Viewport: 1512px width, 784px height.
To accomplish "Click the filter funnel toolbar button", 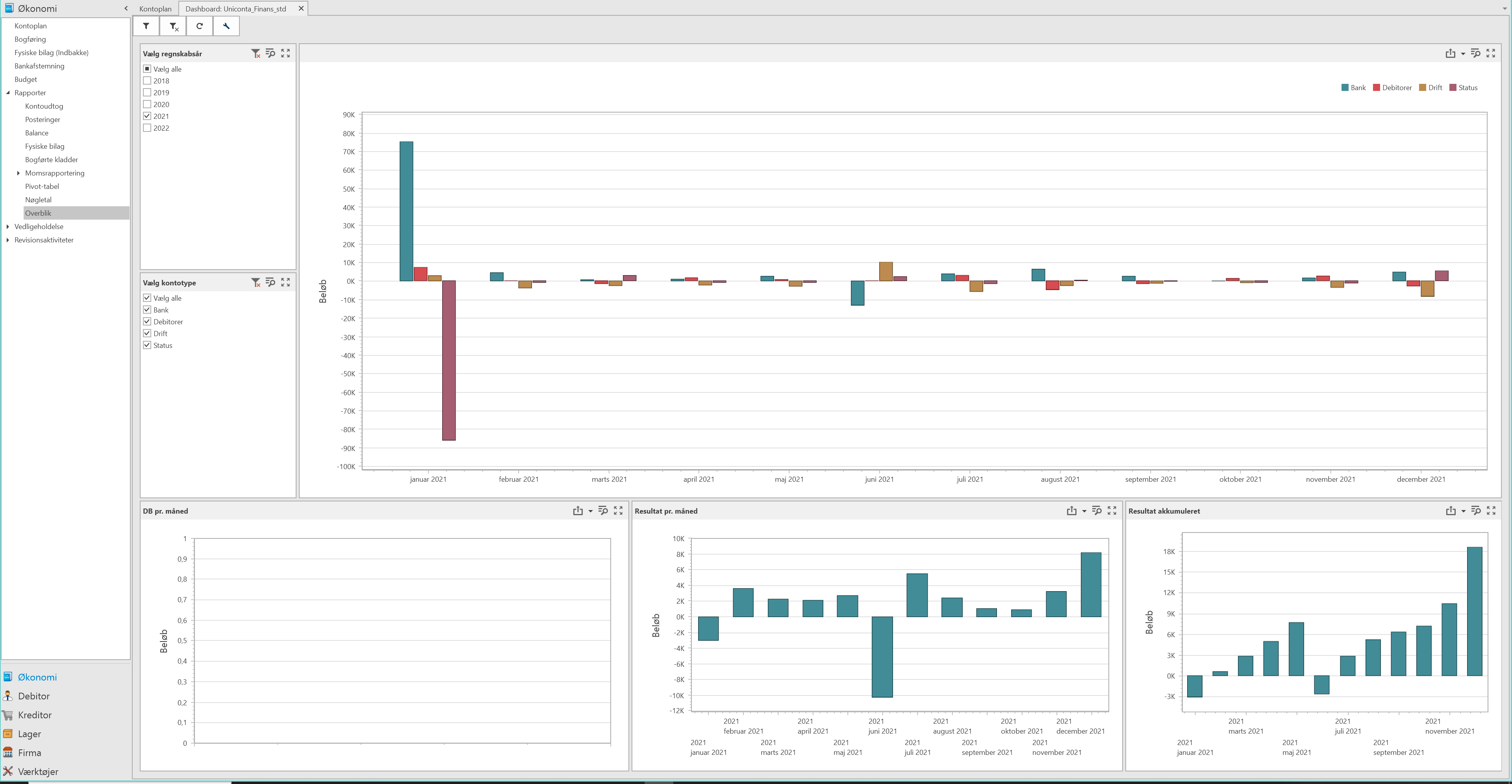I will coord(146,26).
